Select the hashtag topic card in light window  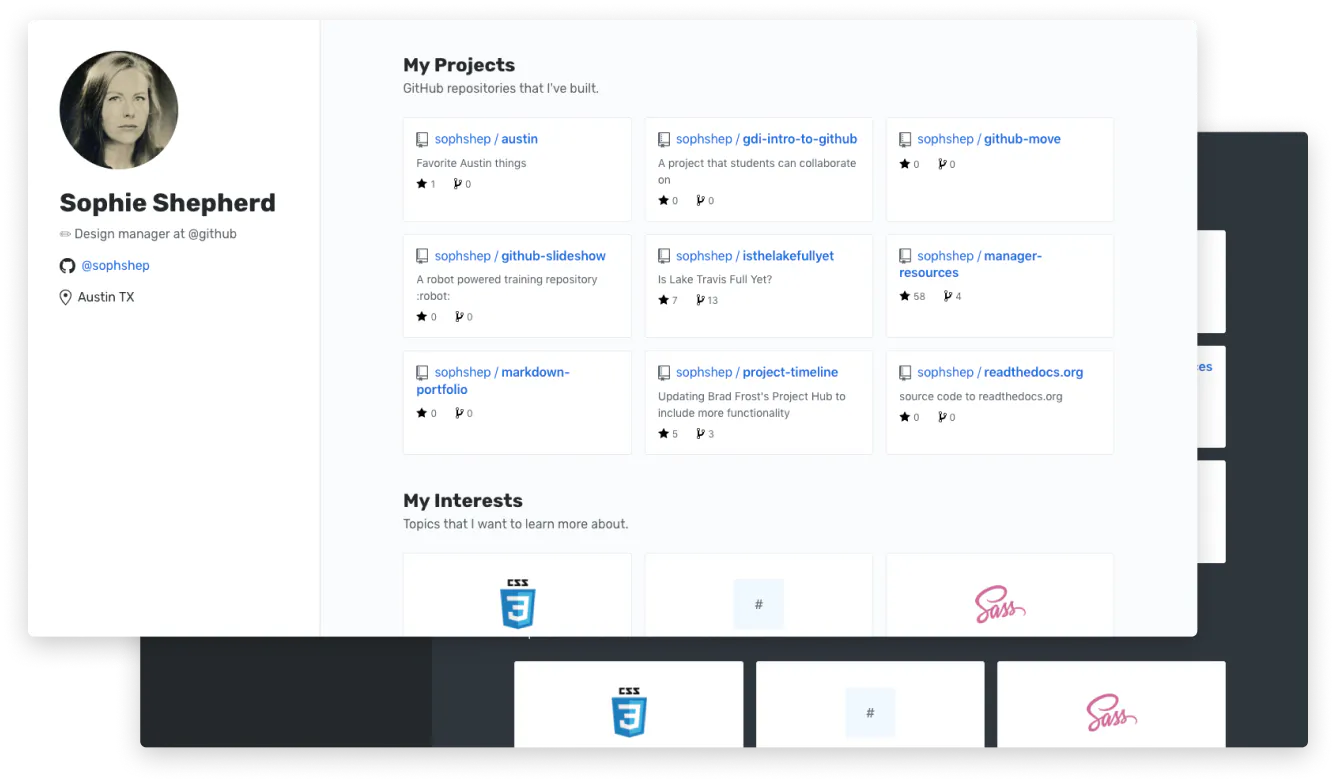(x=759, y=595)
